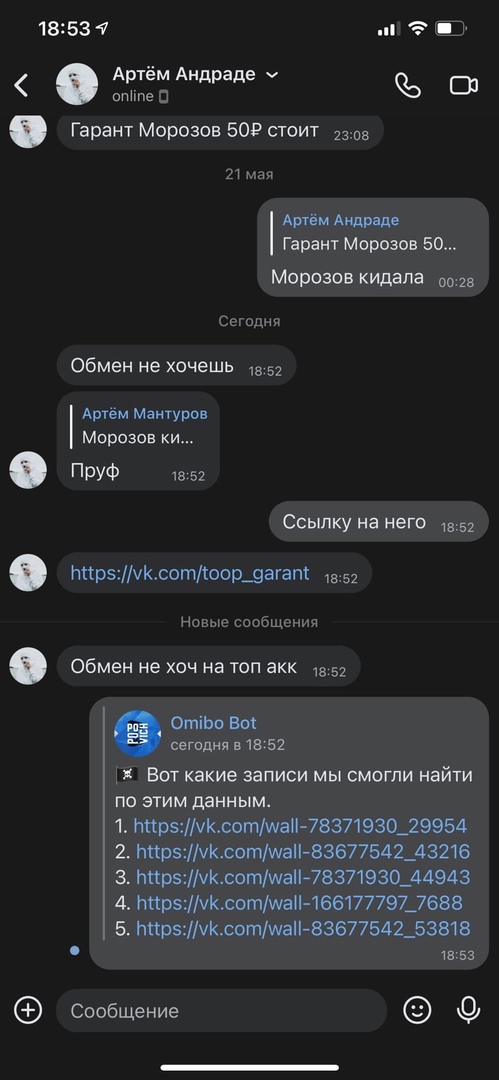Record a voice message with microphone icon
This screenshot has height=1080, width=499.
[469, 1010]
